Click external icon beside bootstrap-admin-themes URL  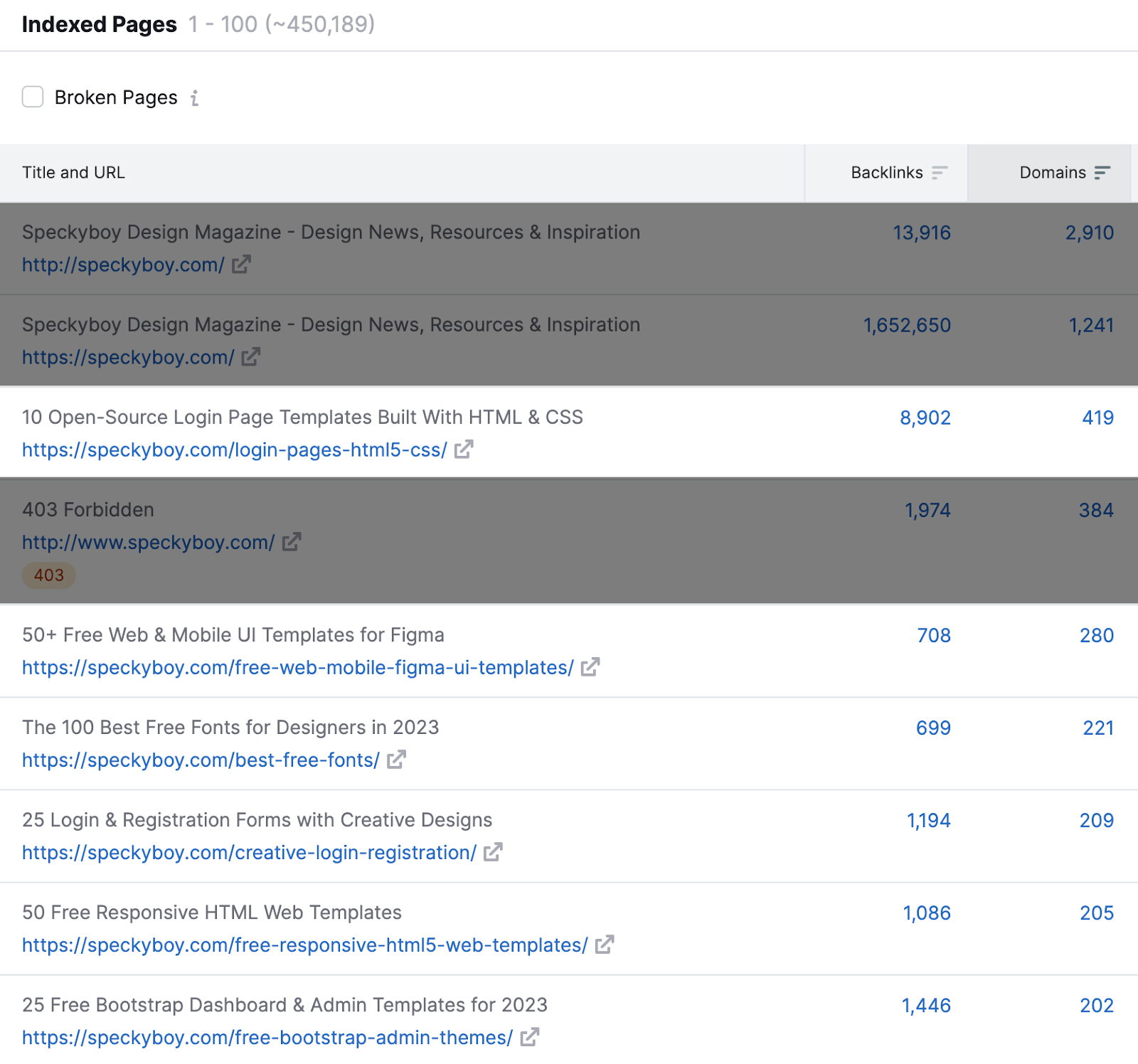[x=530, y=1037]
